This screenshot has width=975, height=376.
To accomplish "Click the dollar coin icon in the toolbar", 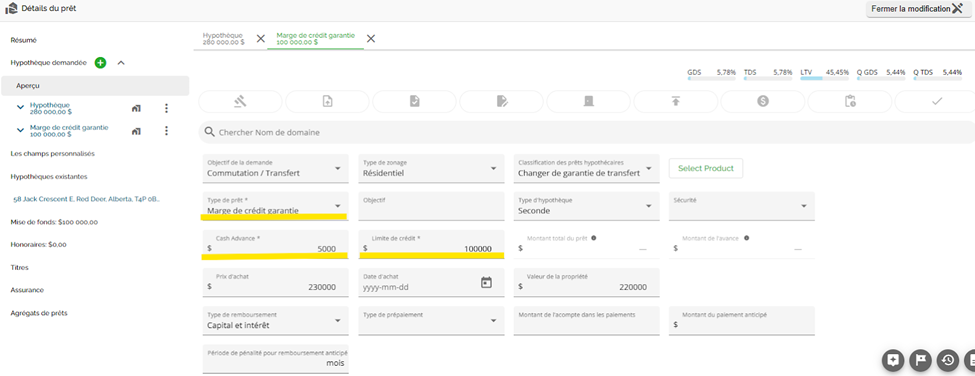I will (x=762, y=102).
